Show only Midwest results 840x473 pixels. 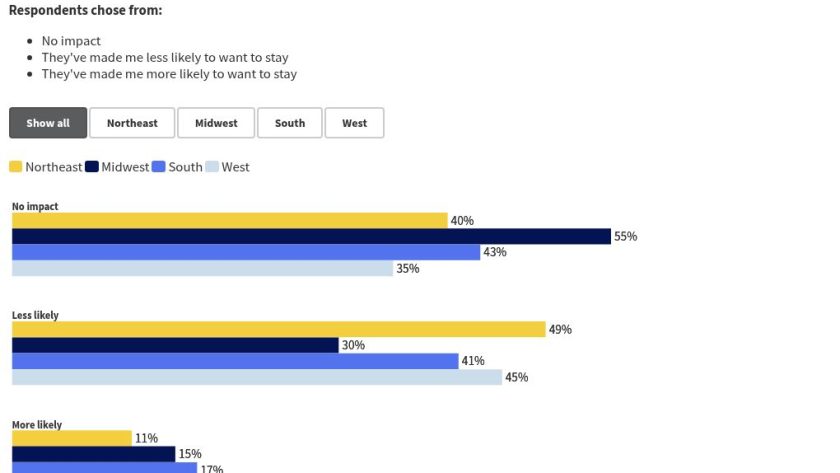pos(216,123)
